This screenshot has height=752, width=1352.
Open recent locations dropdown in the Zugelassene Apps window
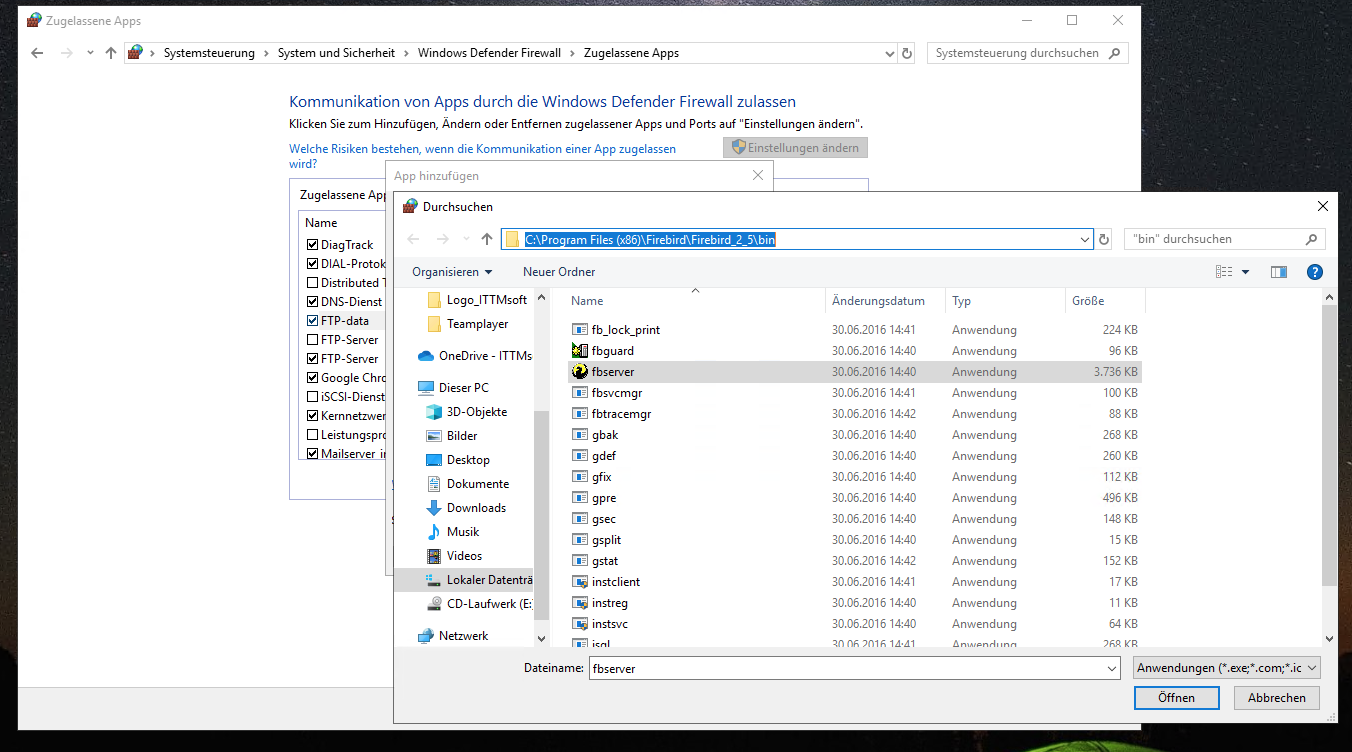pyautogui.click(x=90, y=53)
